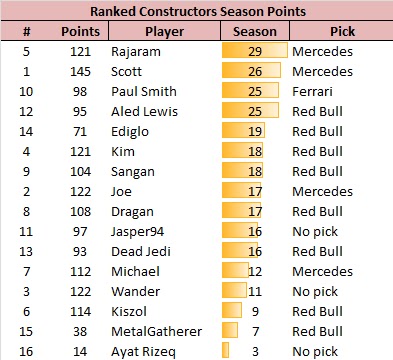Select the Season column header

(255, 31)
